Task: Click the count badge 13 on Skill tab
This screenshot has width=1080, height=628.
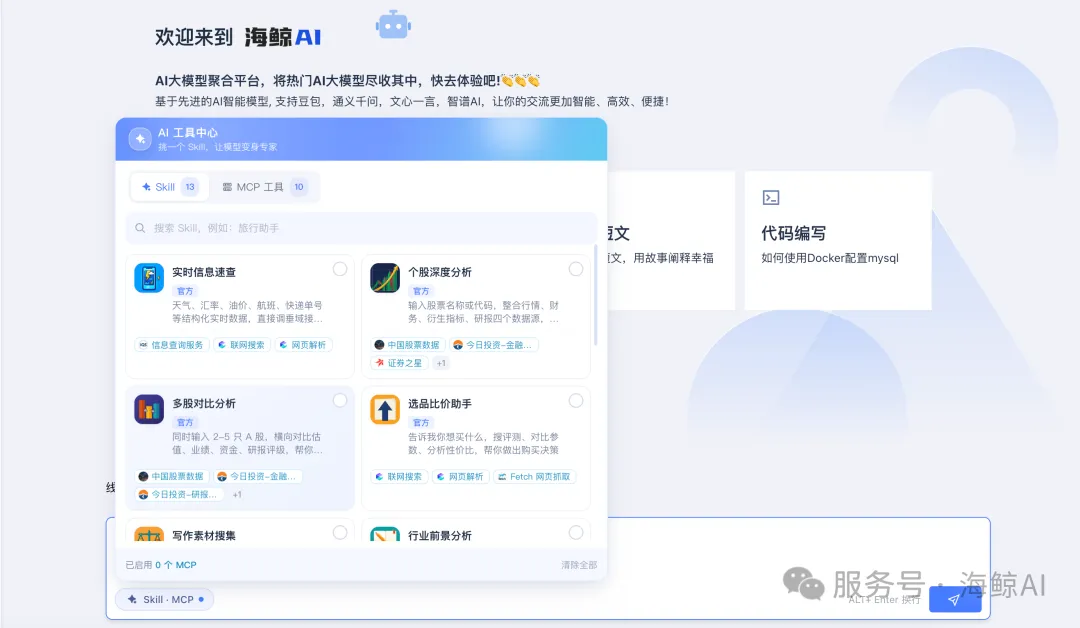Action: tap(190, 187)
